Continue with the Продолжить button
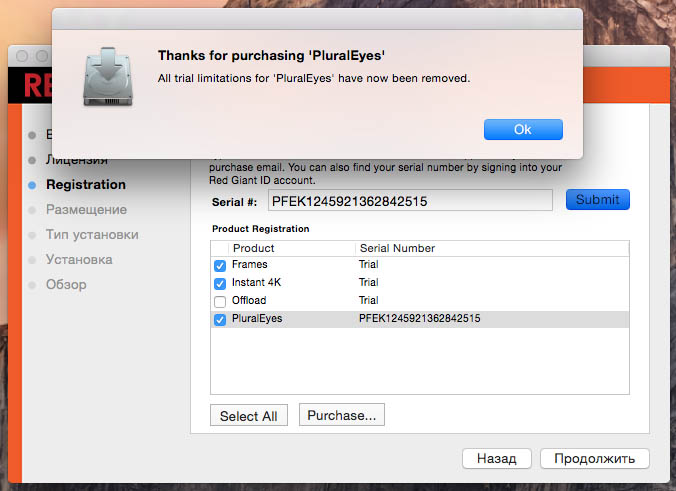676x491 pixels. coord(595,458)
